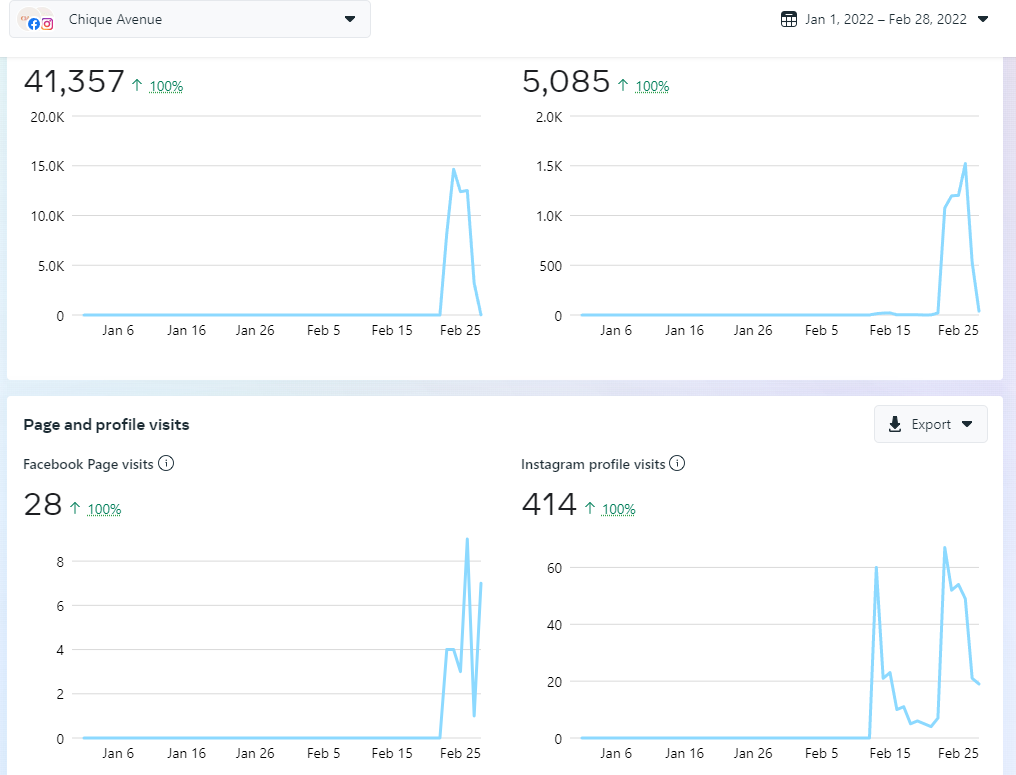Screen dimensions: 1016x775
Task: Click 100% change next to 41,357
Action: (166, 86)
